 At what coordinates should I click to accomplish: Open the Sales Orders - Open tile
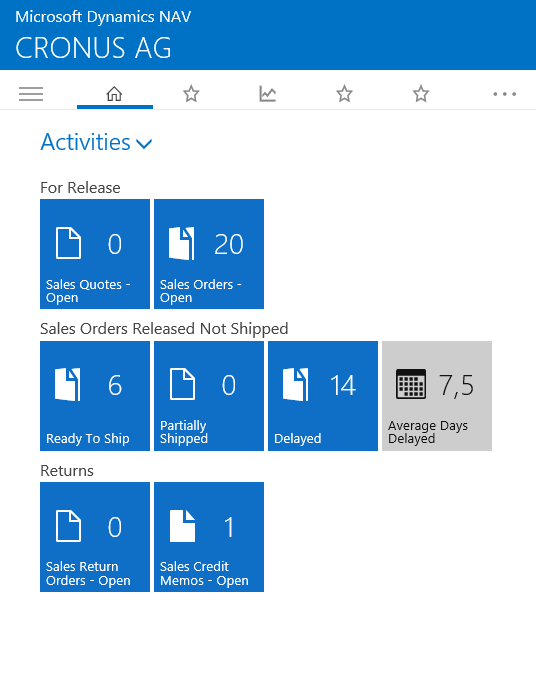209,254
